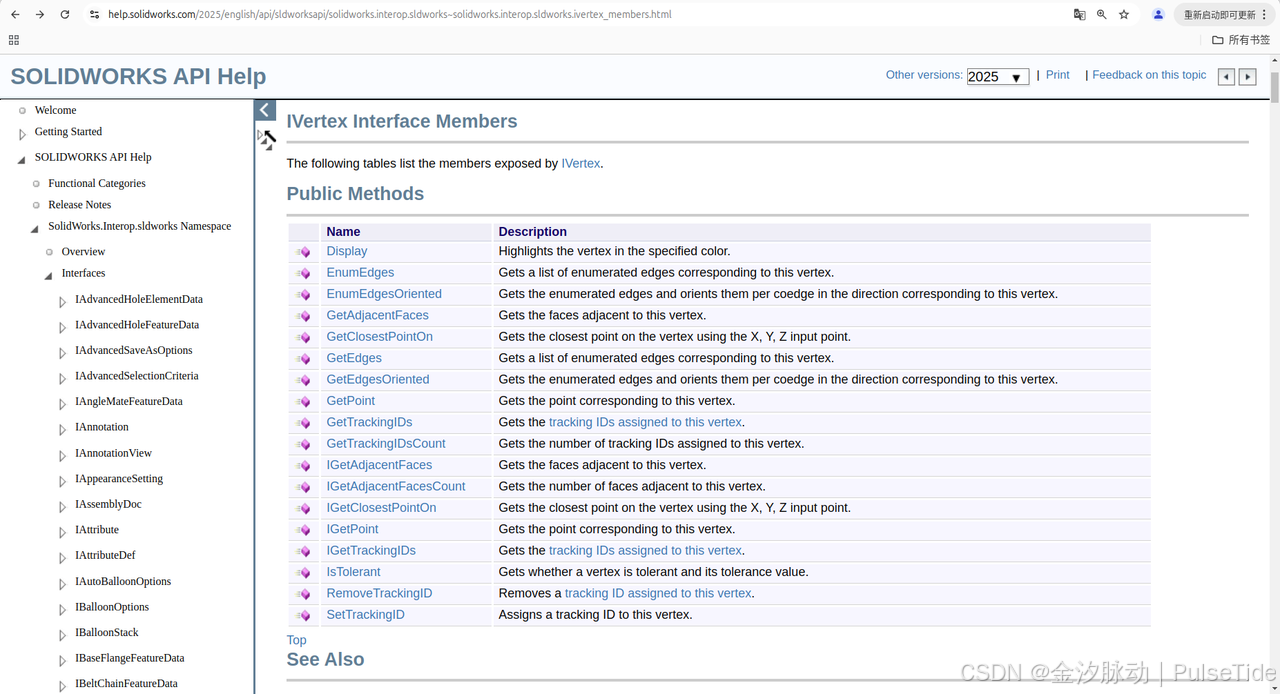Screen dimensions: 1280x694
Task: Click the method icon beside SetTrackingID
Action: coord(303,616)
